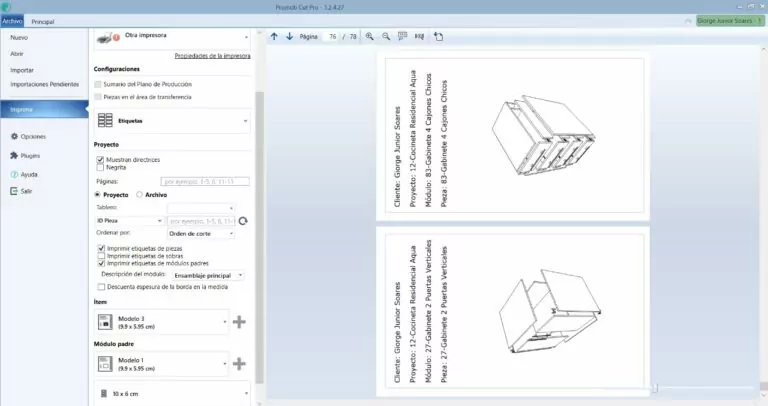The height and width of the screenshot is (406, 768).
Task: Click the application logo in the title bar
Action: point(6,7)
